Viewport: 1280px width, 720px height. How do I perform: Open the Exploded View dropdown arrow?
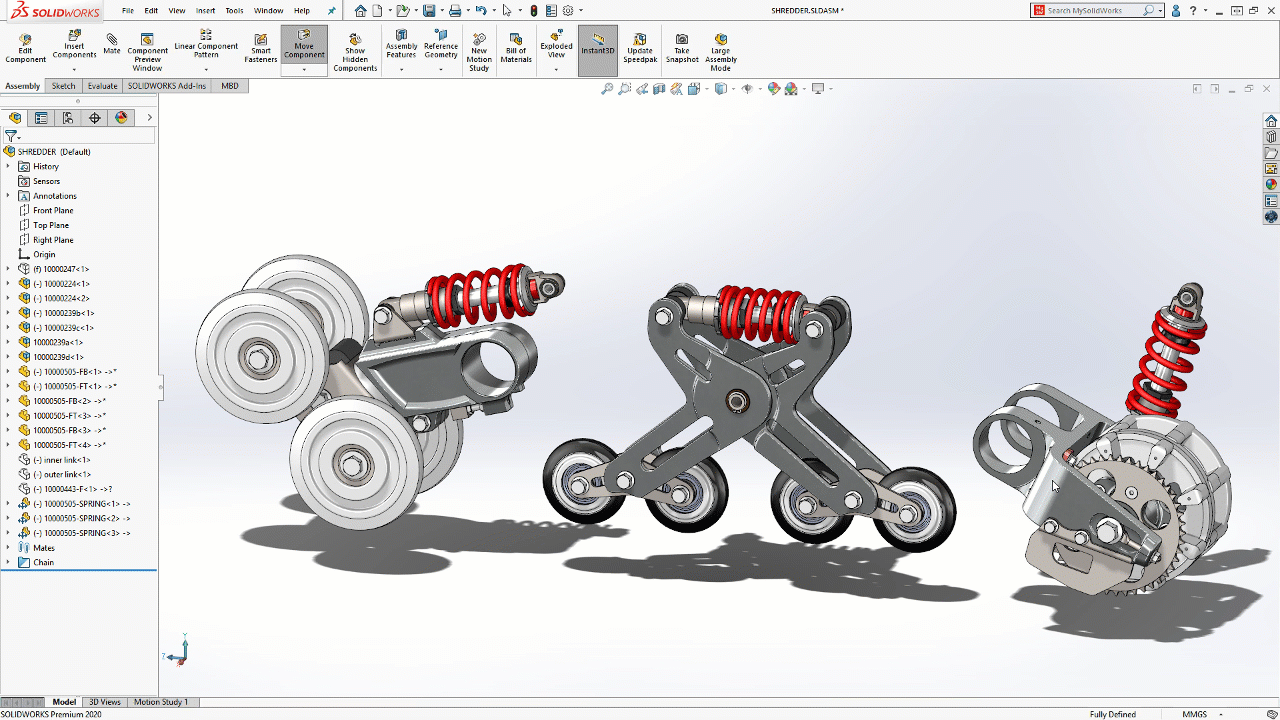(556, 69)
